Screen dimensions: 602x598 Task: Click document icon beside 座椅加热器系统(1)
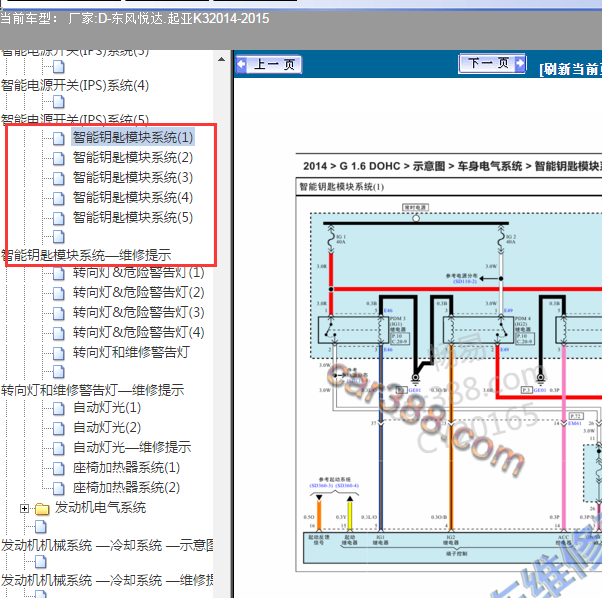click(58, 468)
